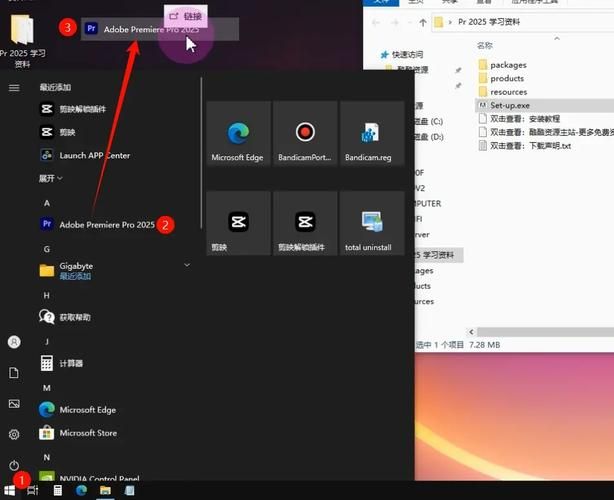Open 快速访问 in Explorer sidebar
Viewport: 614px width, 500px height.
(x=402, y=54)
